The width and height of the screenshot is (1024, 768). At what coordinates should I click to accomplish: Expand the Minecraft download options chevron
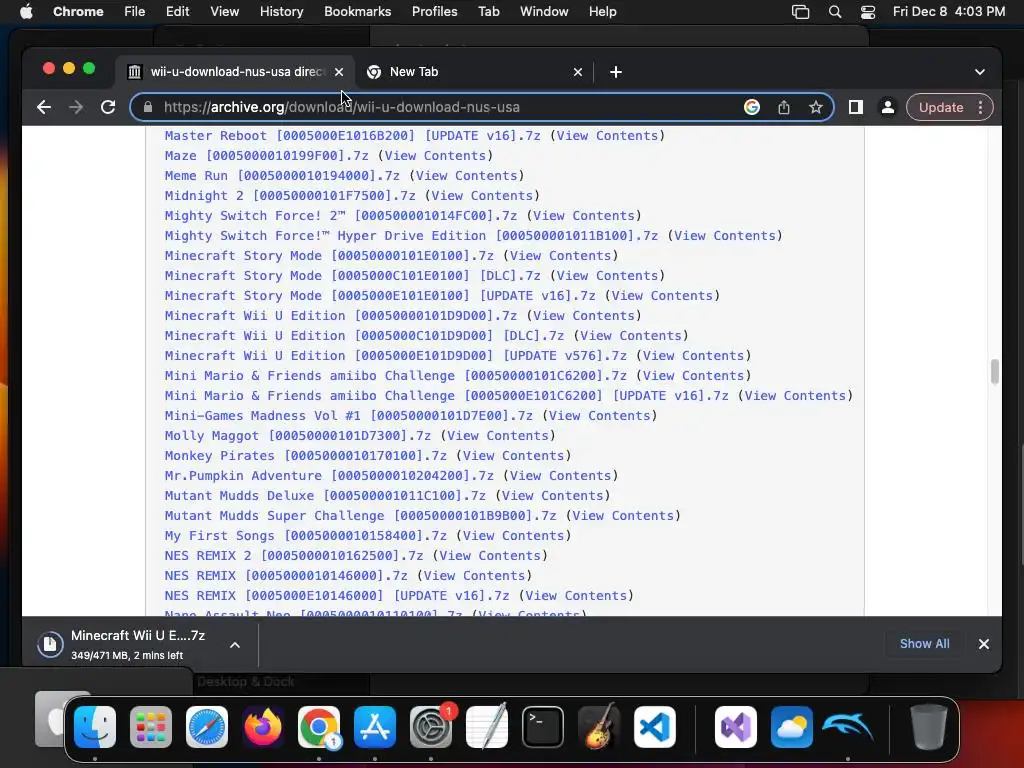pyautogui.click(x=235, y=645)
